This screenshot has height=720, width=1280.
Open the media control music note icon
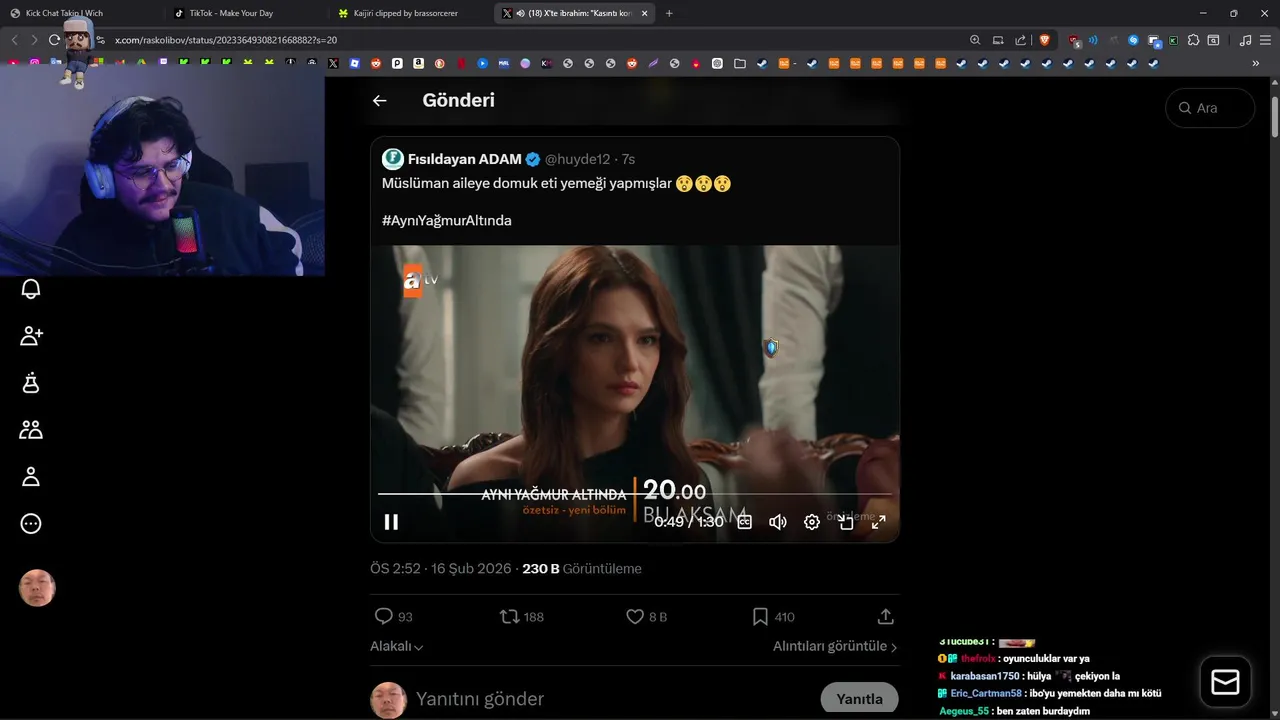click(x=1245, y=40)
